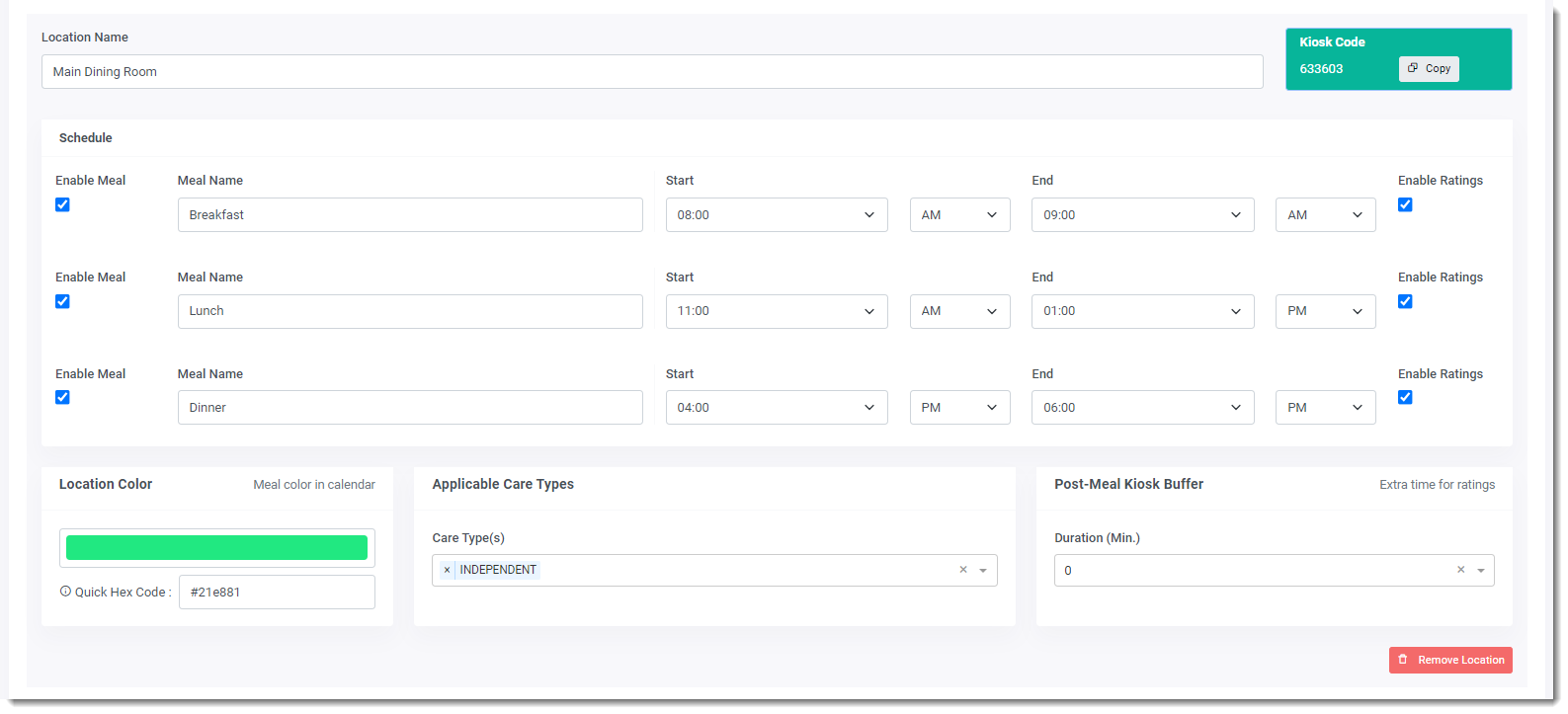Open Dinner end PM dropdown
This screenshot has width=1568, height=714.
pyautogui.click(x=1325, y=407)
